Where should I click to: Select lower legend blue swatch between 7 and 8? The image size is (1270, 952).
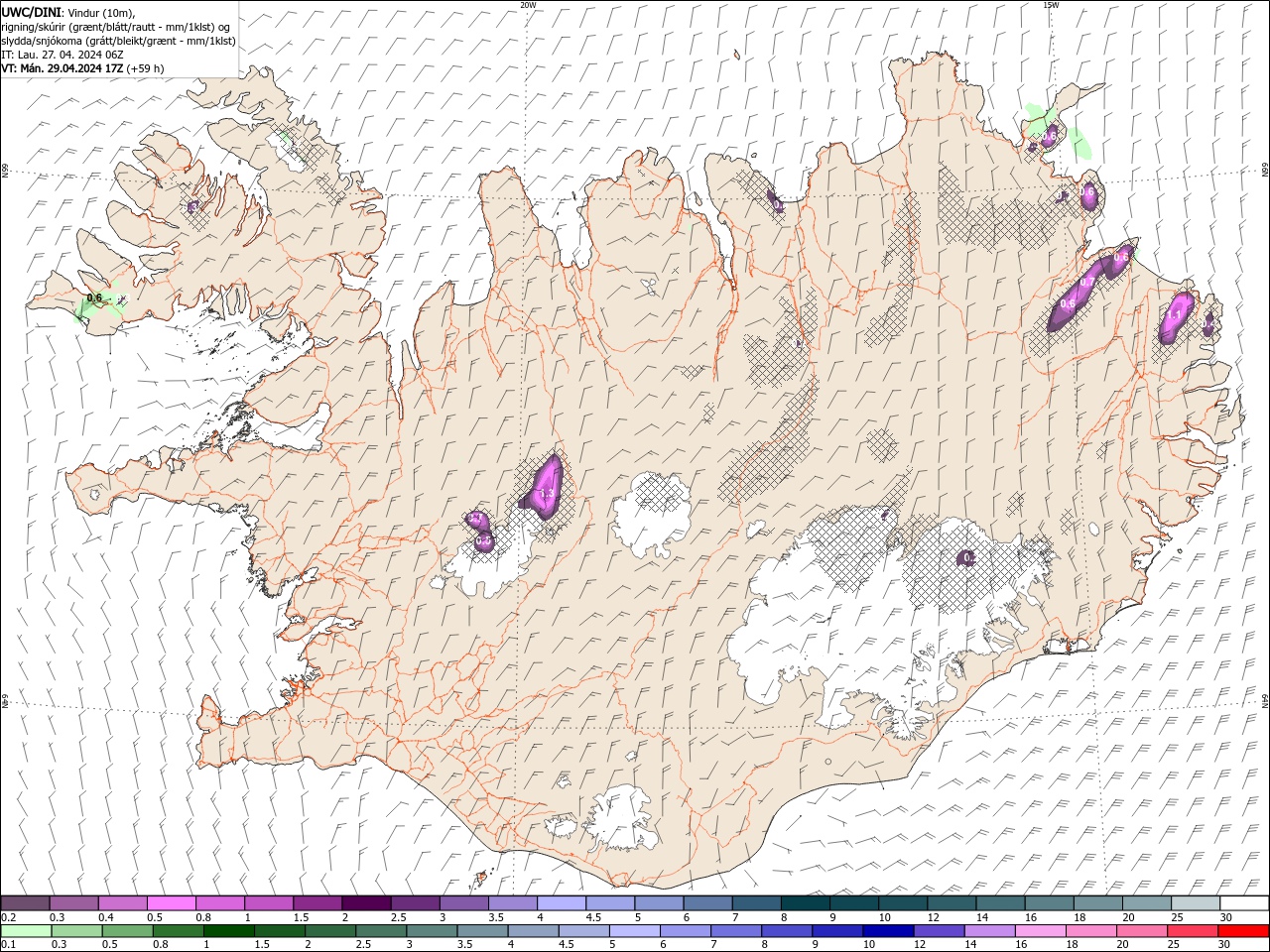736,931
